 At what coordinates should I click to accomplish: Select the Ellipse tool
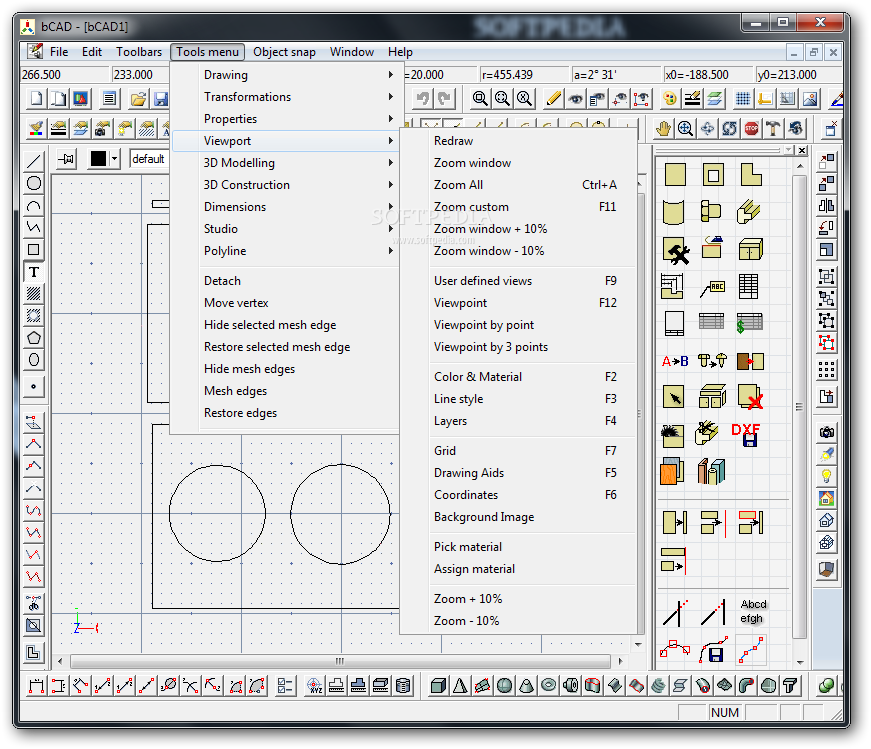[x=34, y=360]
